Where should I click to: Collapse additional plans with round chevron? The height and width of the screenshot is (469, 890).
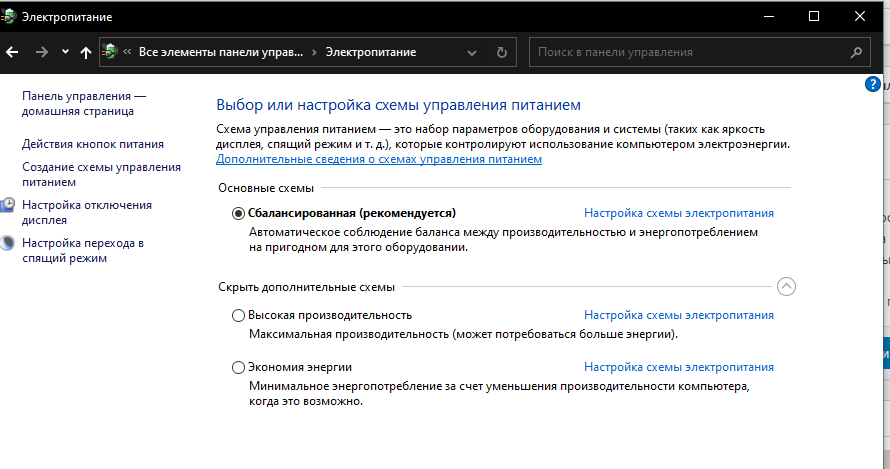786,287
